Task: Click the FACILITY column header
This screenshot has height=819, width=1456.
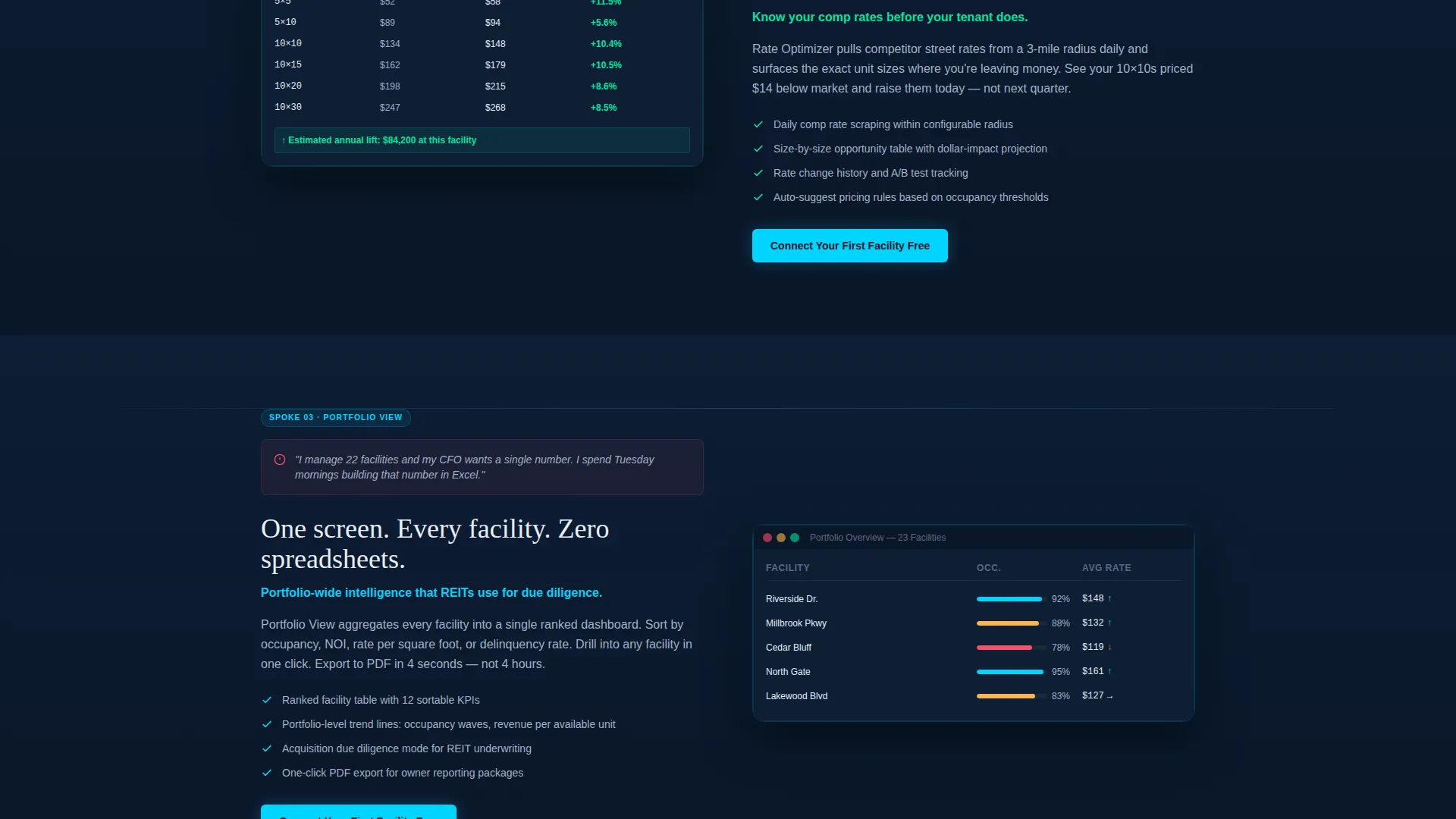Action: [787, 568]
